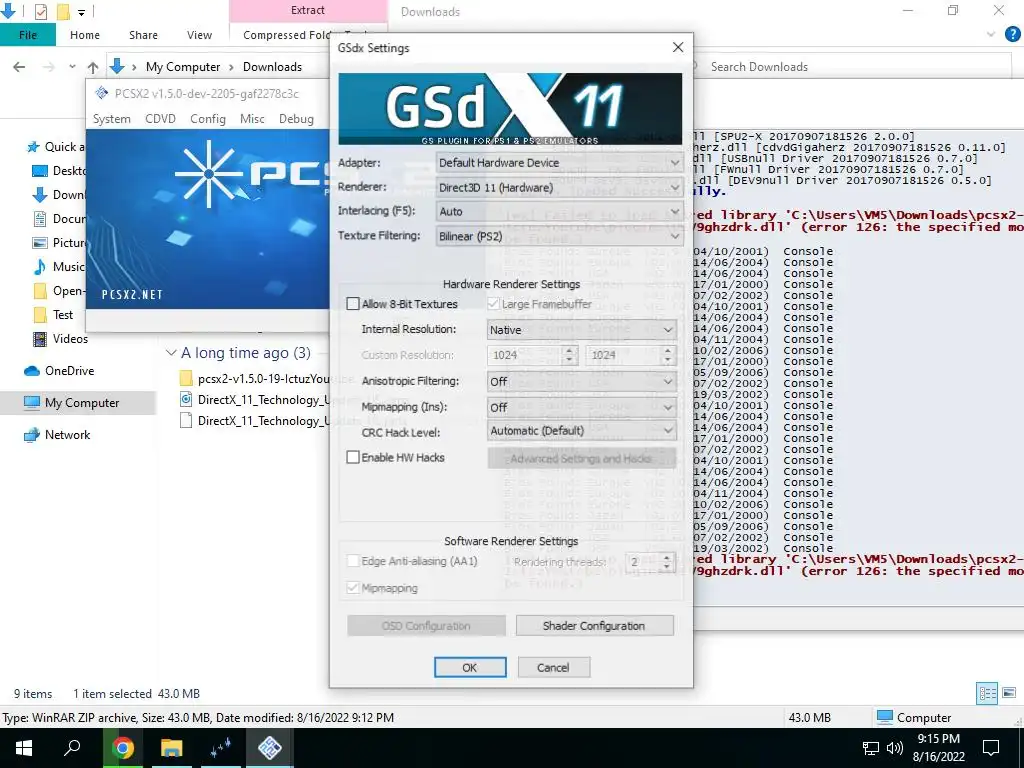The height and width of the screenshot is (768, 1024).
Task: Open the Windows Start menu
Action: point(24,748)
